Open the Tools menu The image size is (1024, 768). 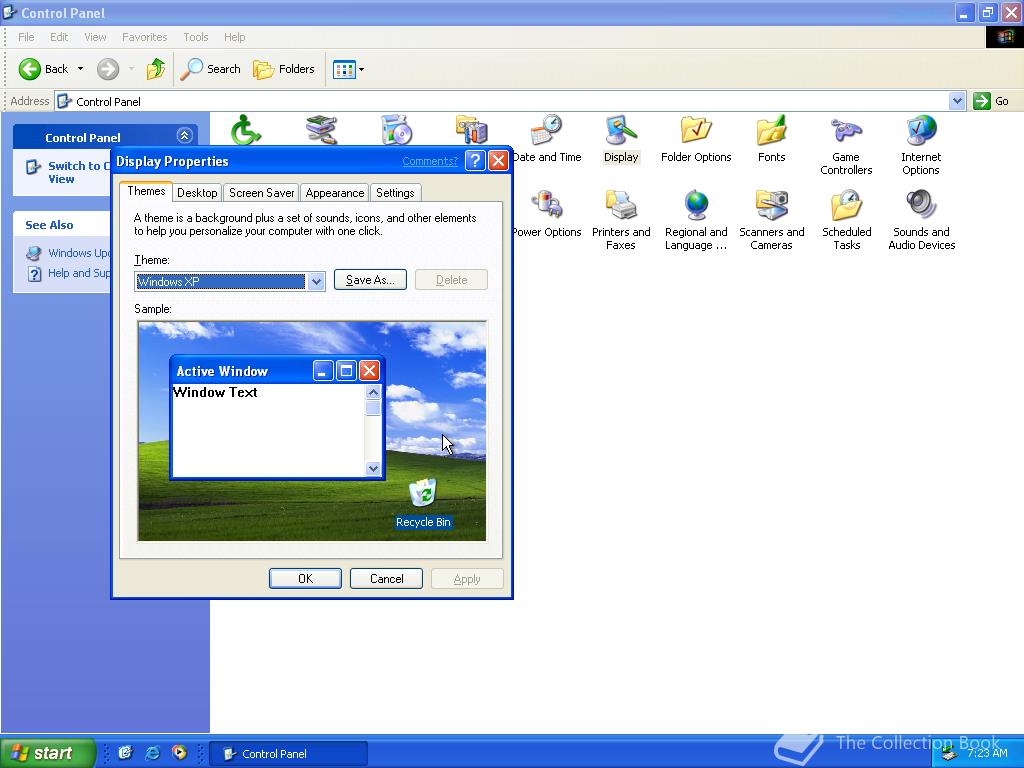click(195, 37)
